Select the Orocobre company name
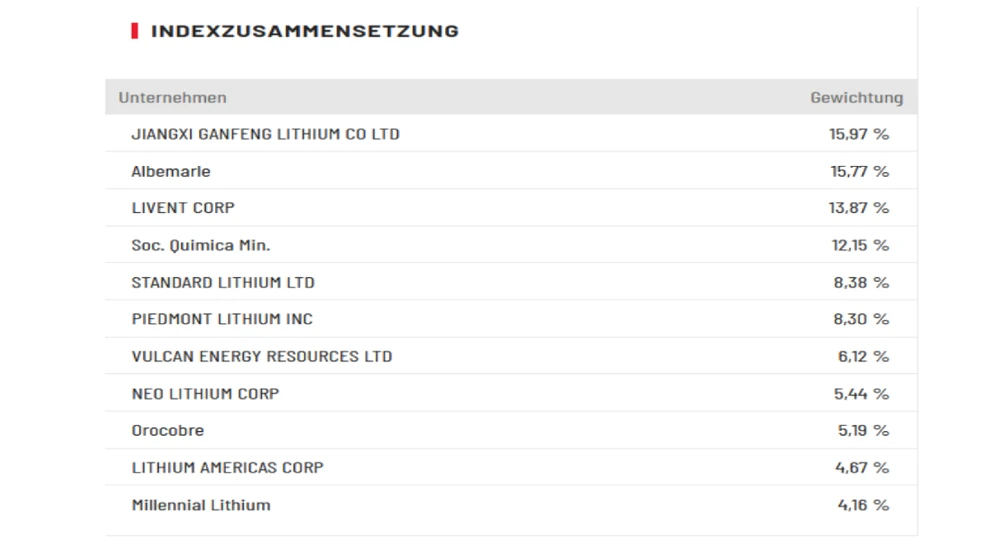Screen dimensions: 1000x548 (x=167, y=431)
